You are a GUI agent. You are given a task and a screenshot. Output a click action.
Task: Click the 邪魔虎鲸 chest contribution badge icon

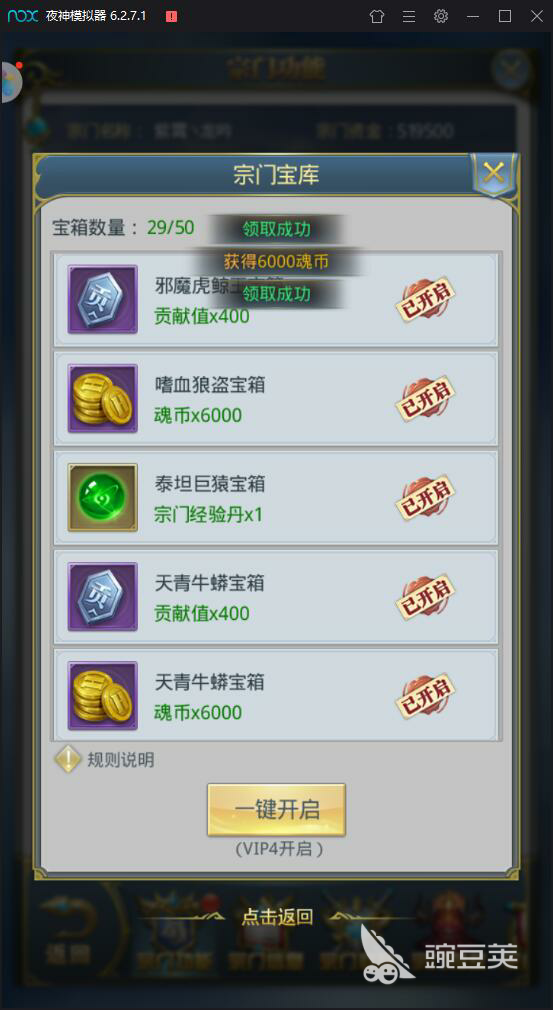click(102, 299)
